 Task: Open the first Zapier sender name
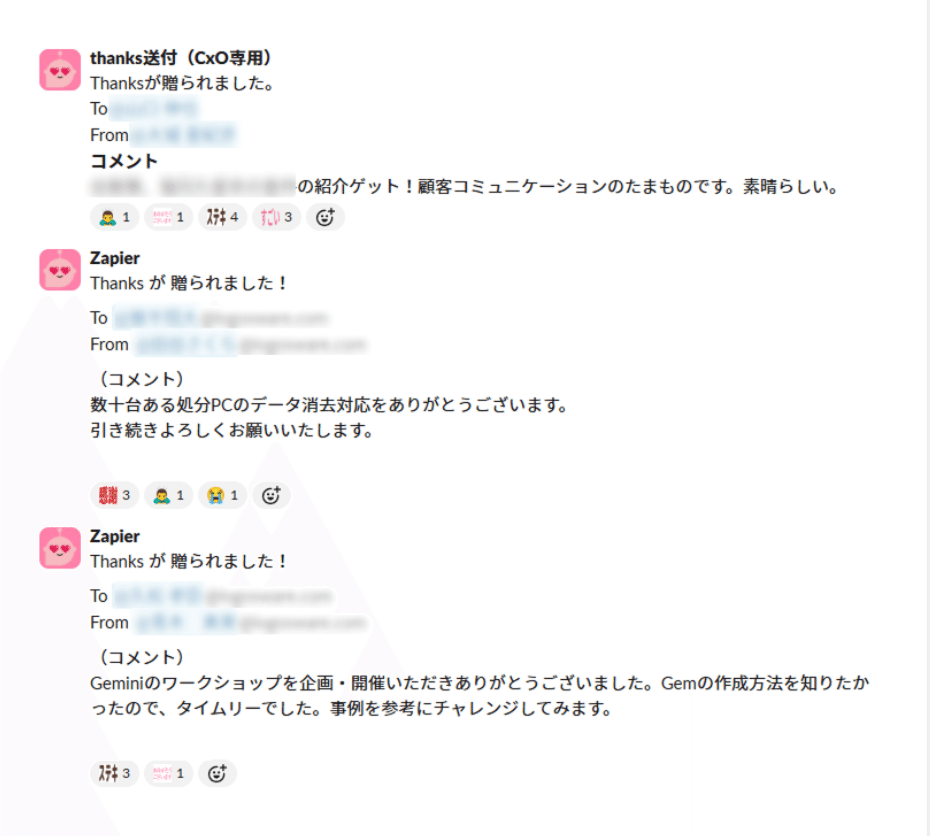tap(114, 258)
